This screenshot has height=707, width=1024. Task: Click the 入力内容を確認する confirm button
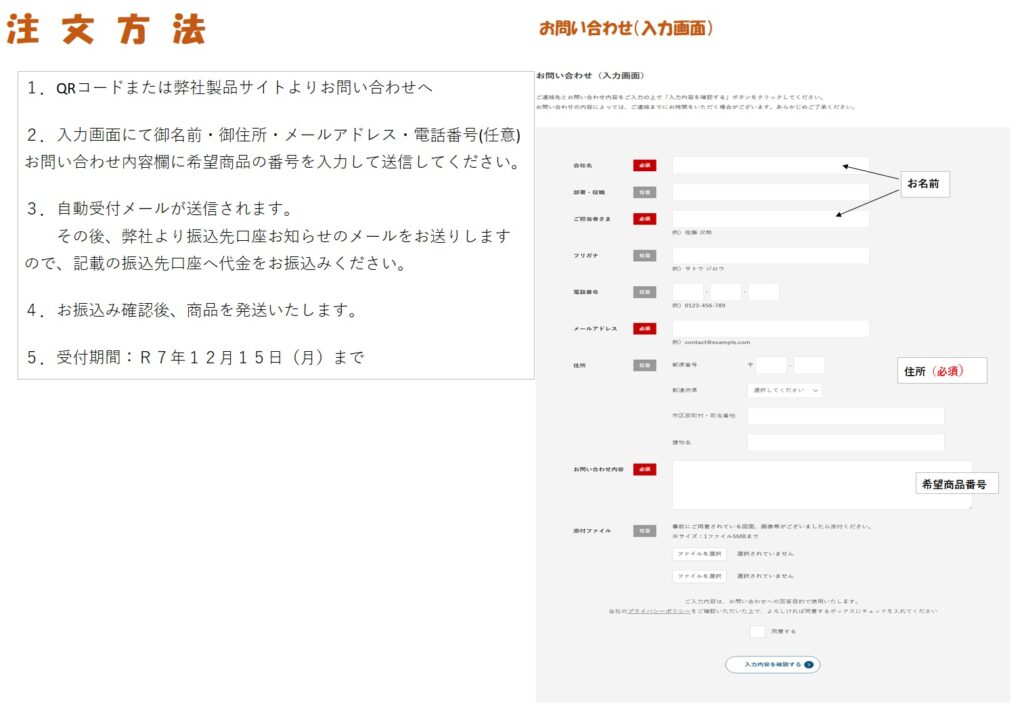click(772, 664)
